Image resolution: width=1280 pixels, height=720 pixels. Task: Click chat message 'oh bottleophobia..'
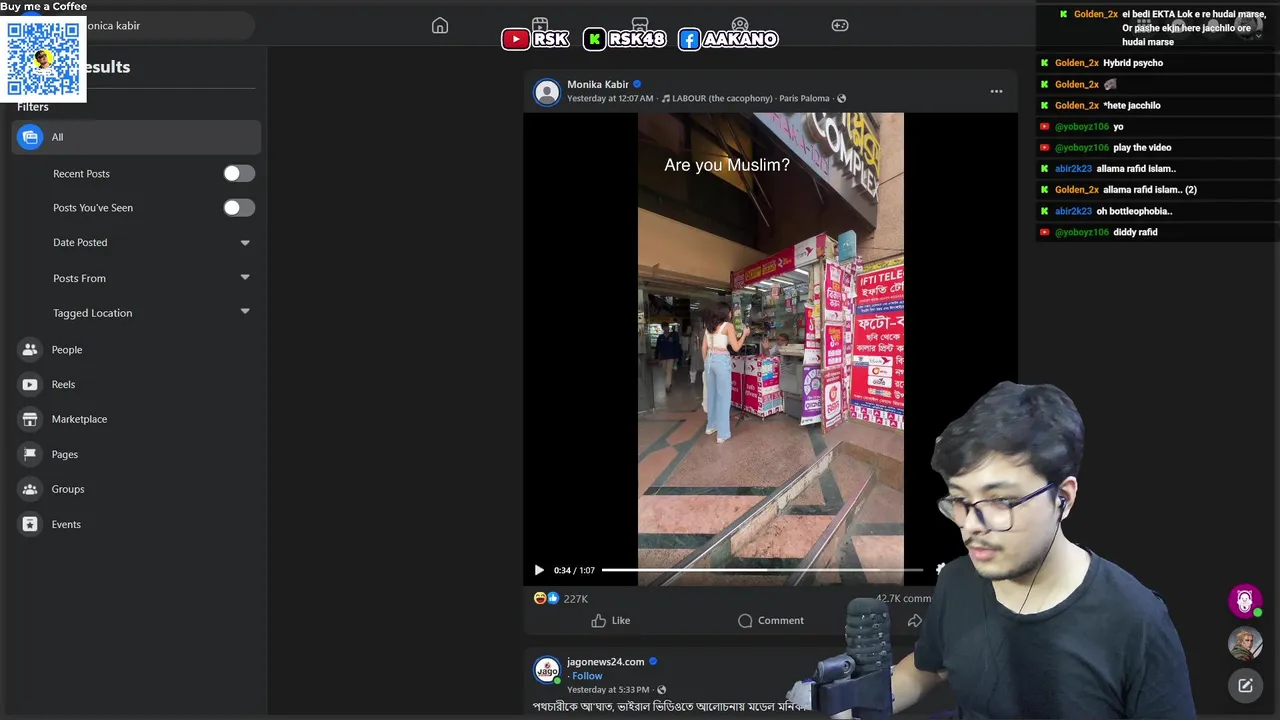pos(1134,211)
